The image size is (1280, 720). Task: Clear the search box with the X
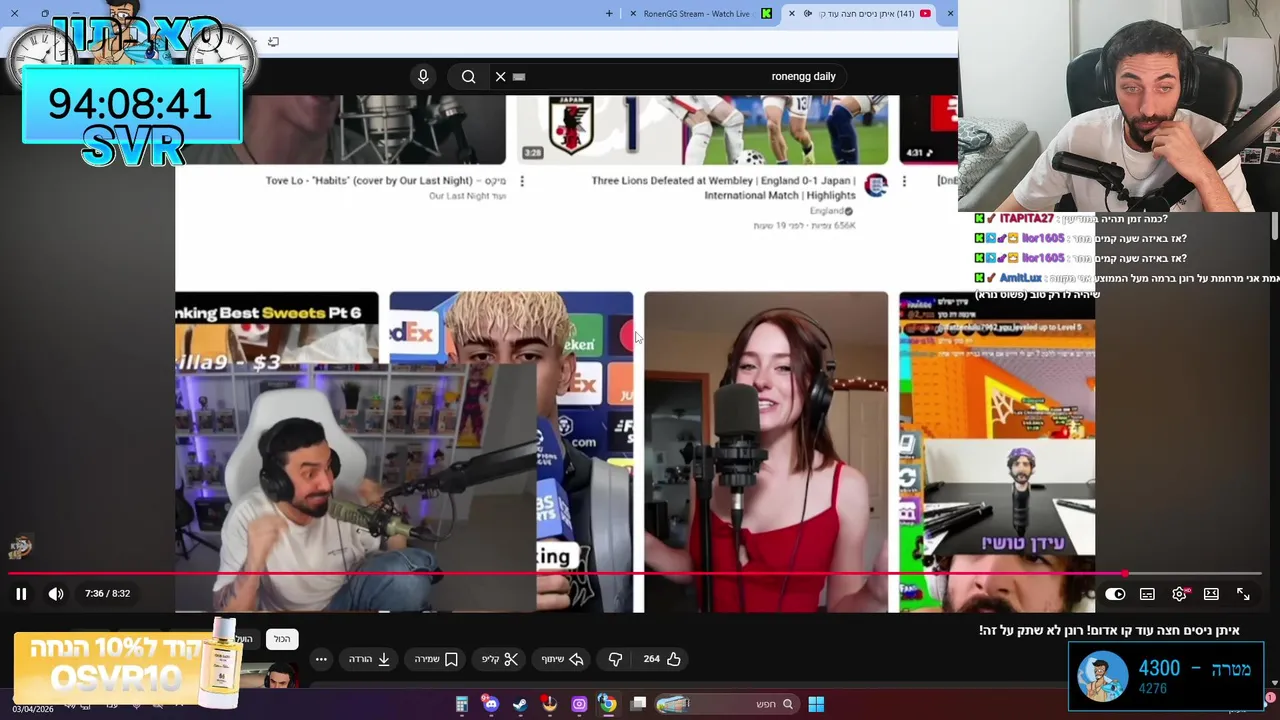point(500,76)
